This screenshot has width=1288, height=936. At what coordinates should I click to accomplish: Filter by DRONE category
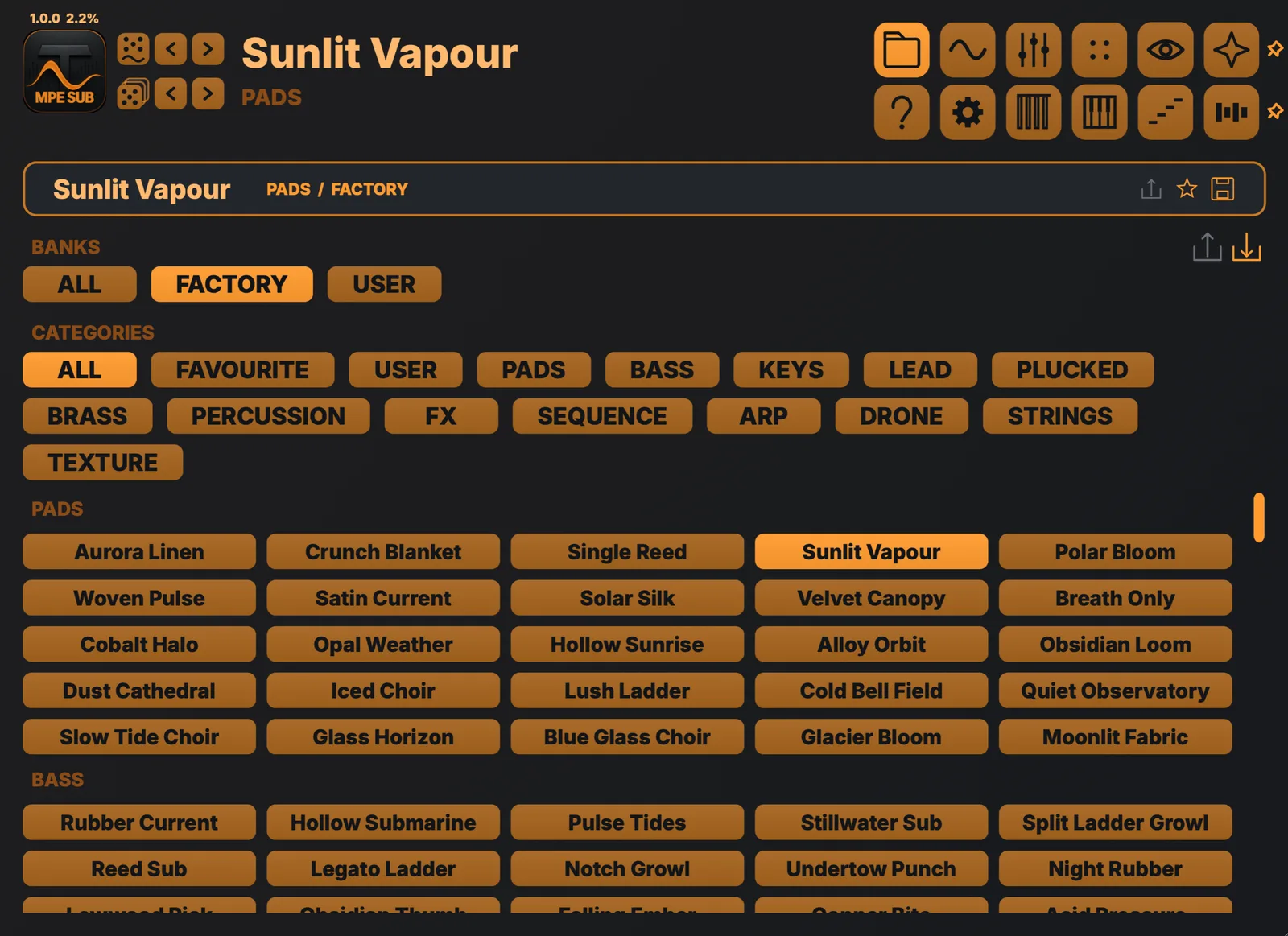click(x=902, y=416)
